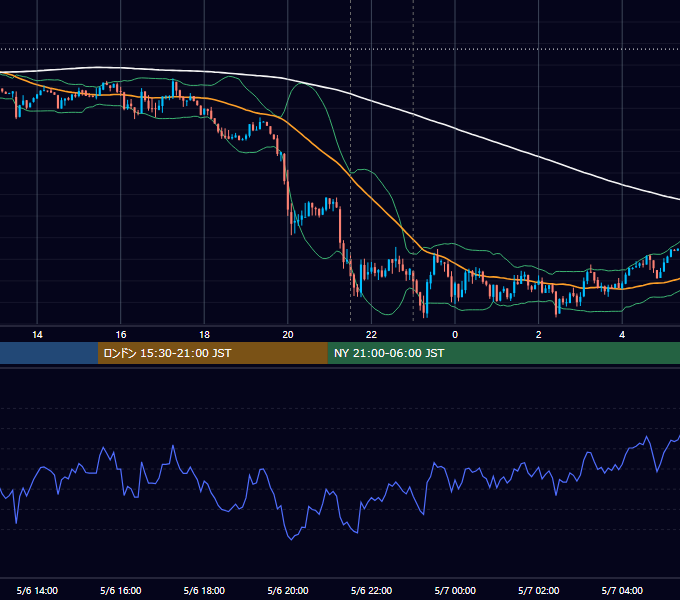Click the 5/7 04:00 date label
The image size is (680, 600).
[622, 590]
